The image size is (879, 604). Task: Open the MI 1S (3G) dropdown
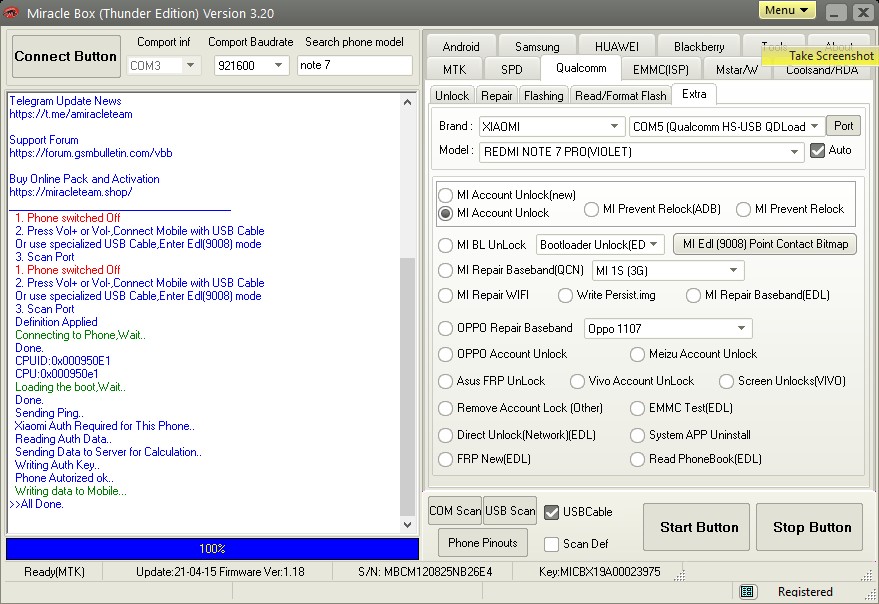pyautogui.click(x=668, y=271)
